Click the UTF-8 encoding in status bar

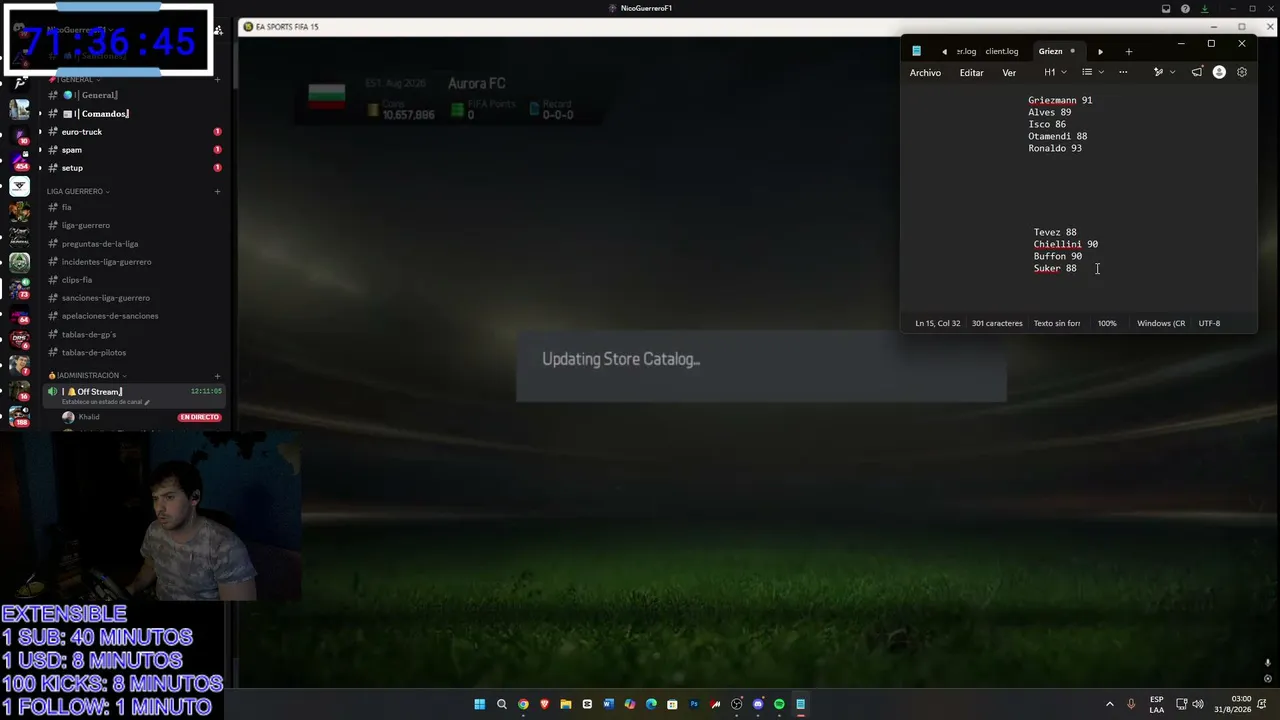[x=1209, y=323]
